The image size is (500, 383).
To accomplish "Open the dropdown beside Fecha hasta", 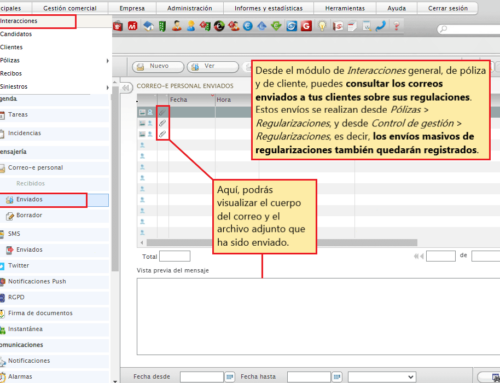I will 382,377.
